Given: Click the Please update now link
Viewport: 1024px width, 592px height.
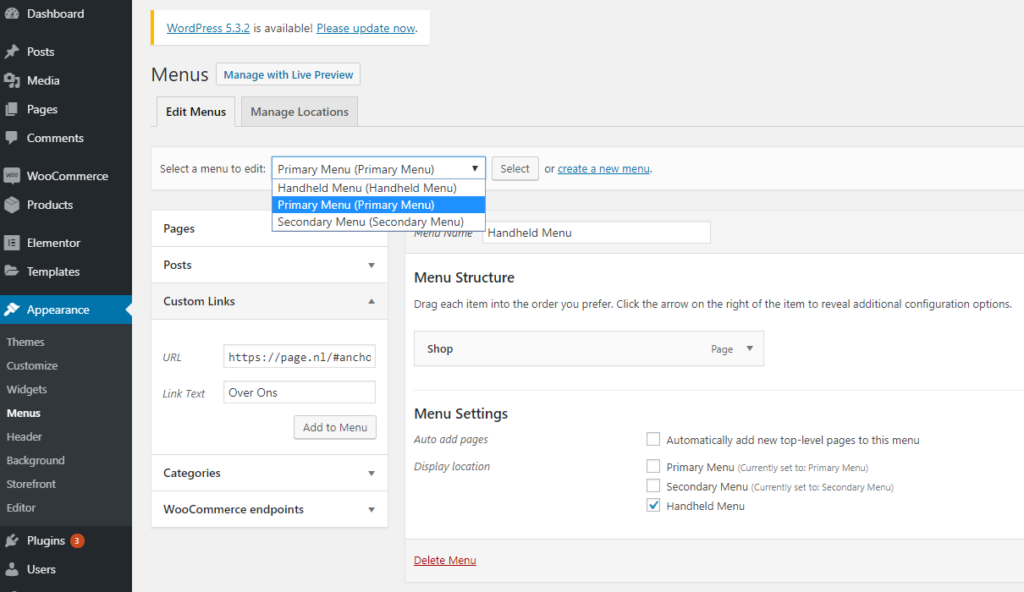Looking at the screenshot, I should click(x=366, y=28).
